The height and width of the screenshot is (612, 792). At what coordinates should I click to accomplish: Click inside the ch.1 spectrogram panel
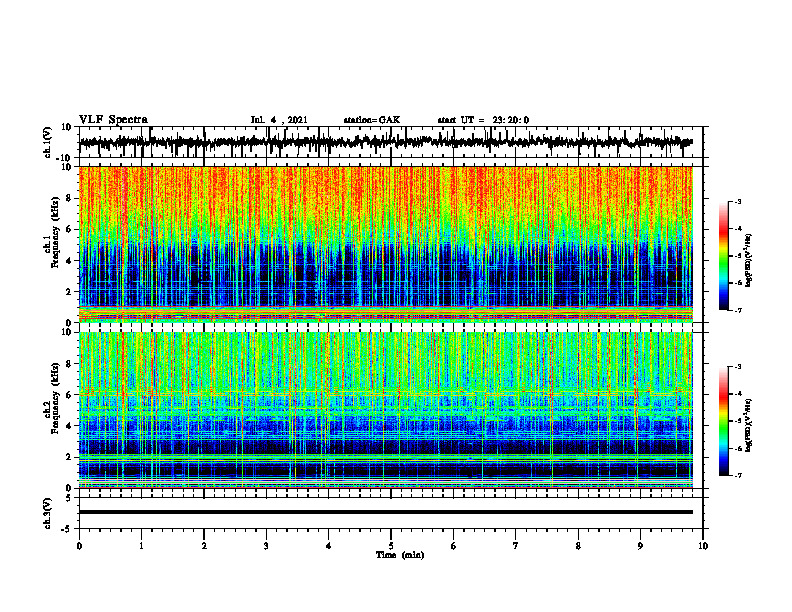pos(386,244)
